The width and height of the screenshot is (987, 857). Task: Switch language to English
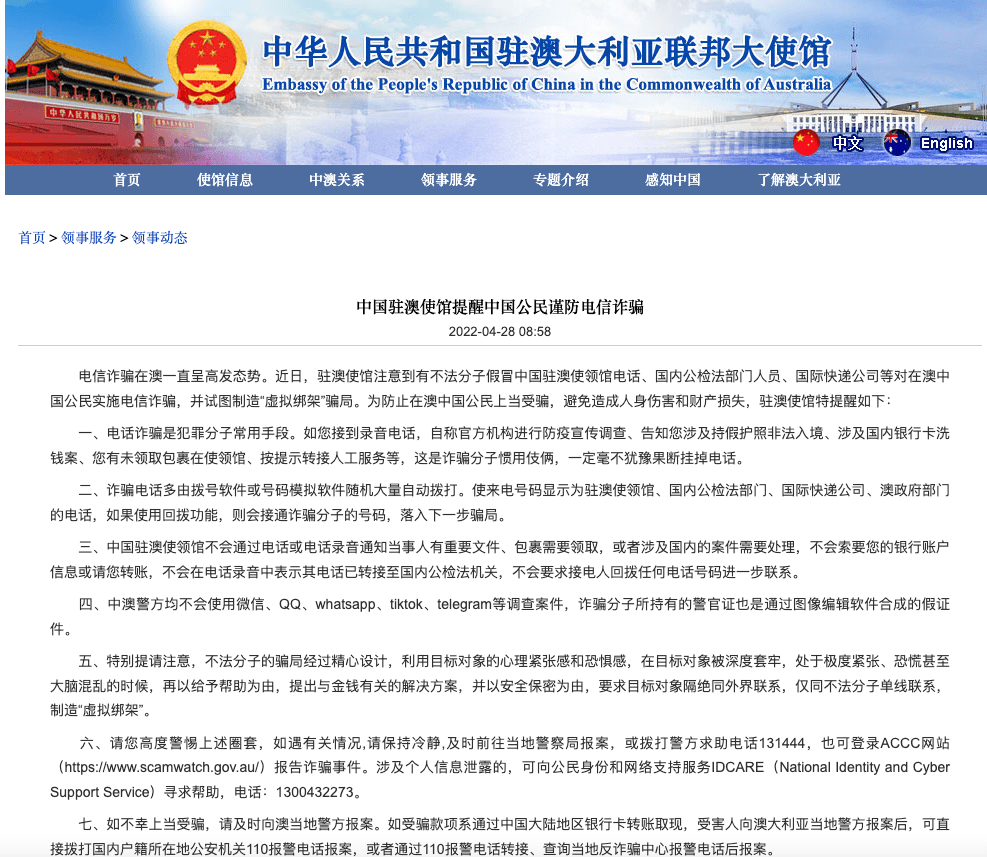pos(946,143)
